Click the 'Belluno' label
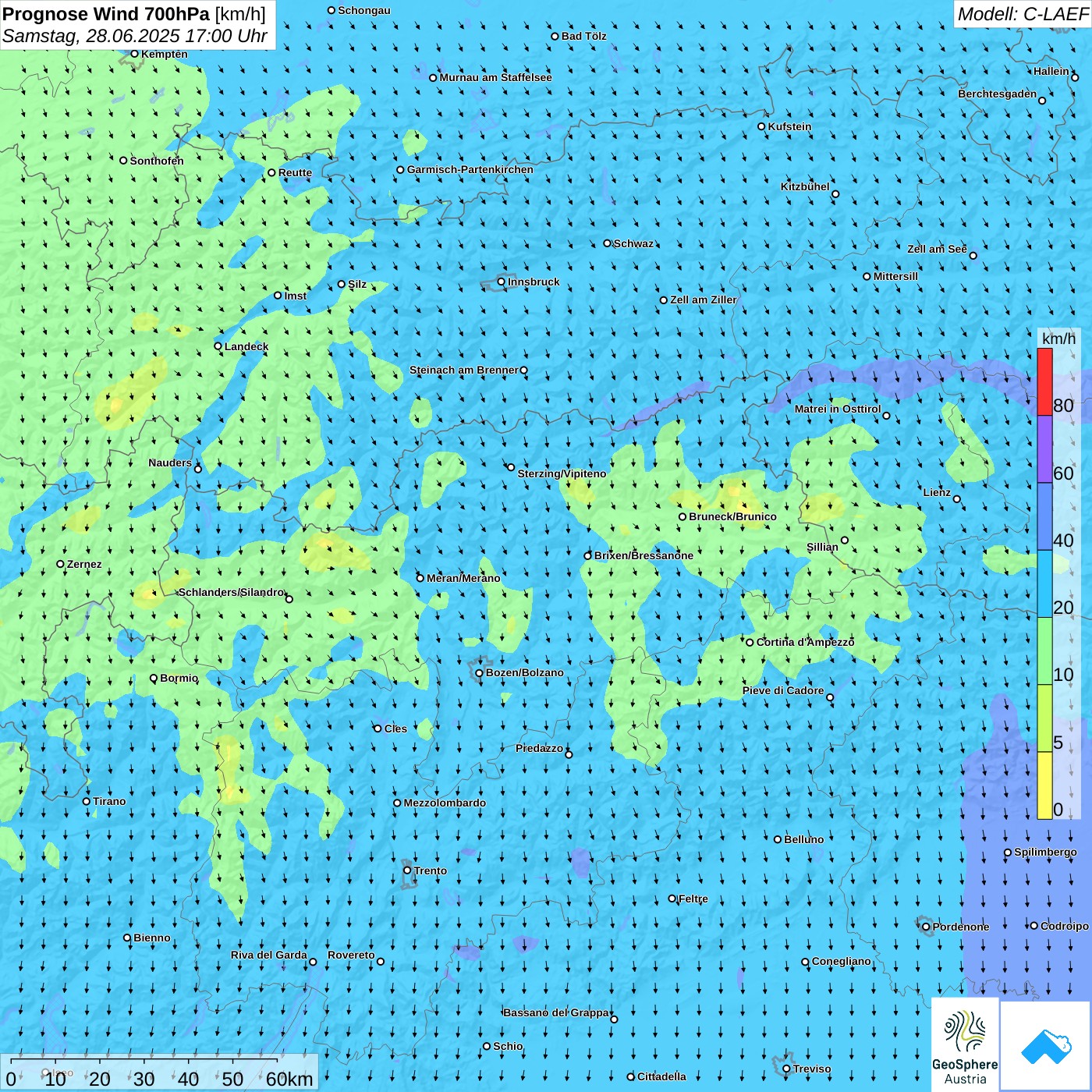Screen dimensions: 1092x1092 [x=803, y=839]
